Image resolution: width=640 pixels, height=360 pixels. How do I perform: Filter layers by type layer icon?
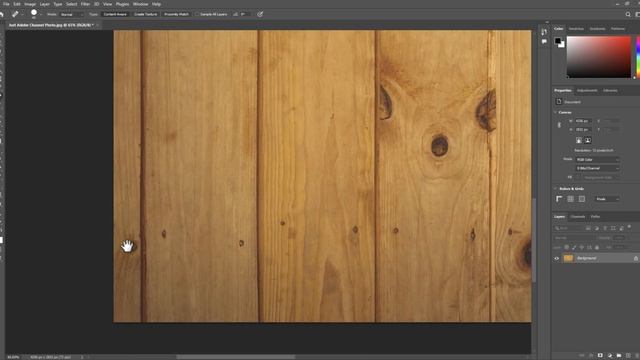(x=605, y=228)
